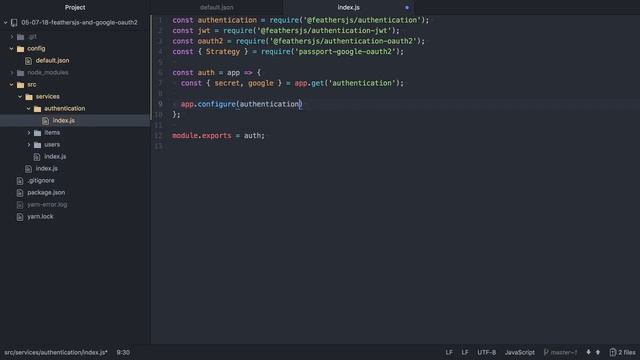Click the yarn-error.log file icon
Screen dimensions: 640x360
(x=20, y=204)
